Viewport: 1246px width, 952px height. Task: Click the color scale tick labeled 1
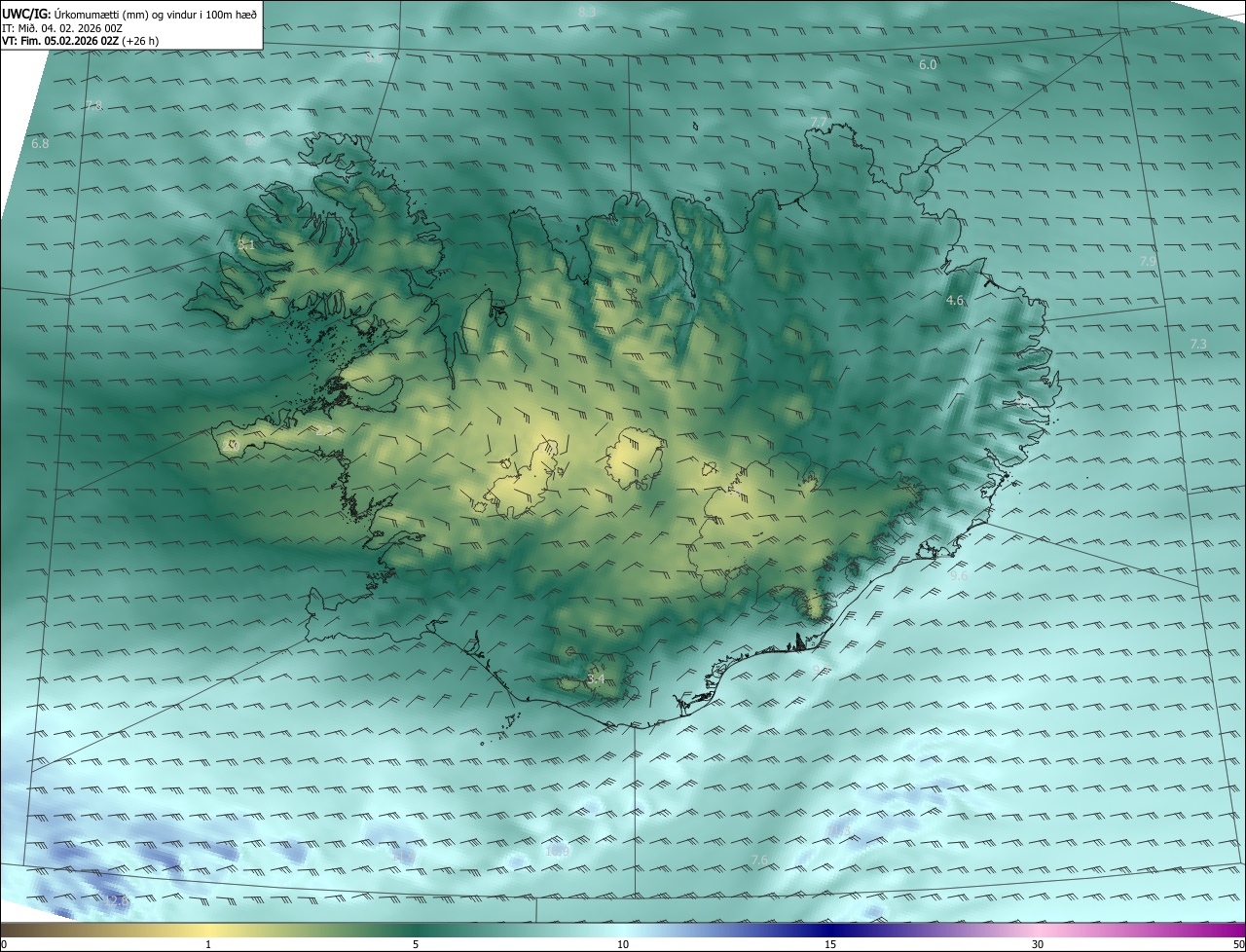pyautogui.click(x=208, y=944)
